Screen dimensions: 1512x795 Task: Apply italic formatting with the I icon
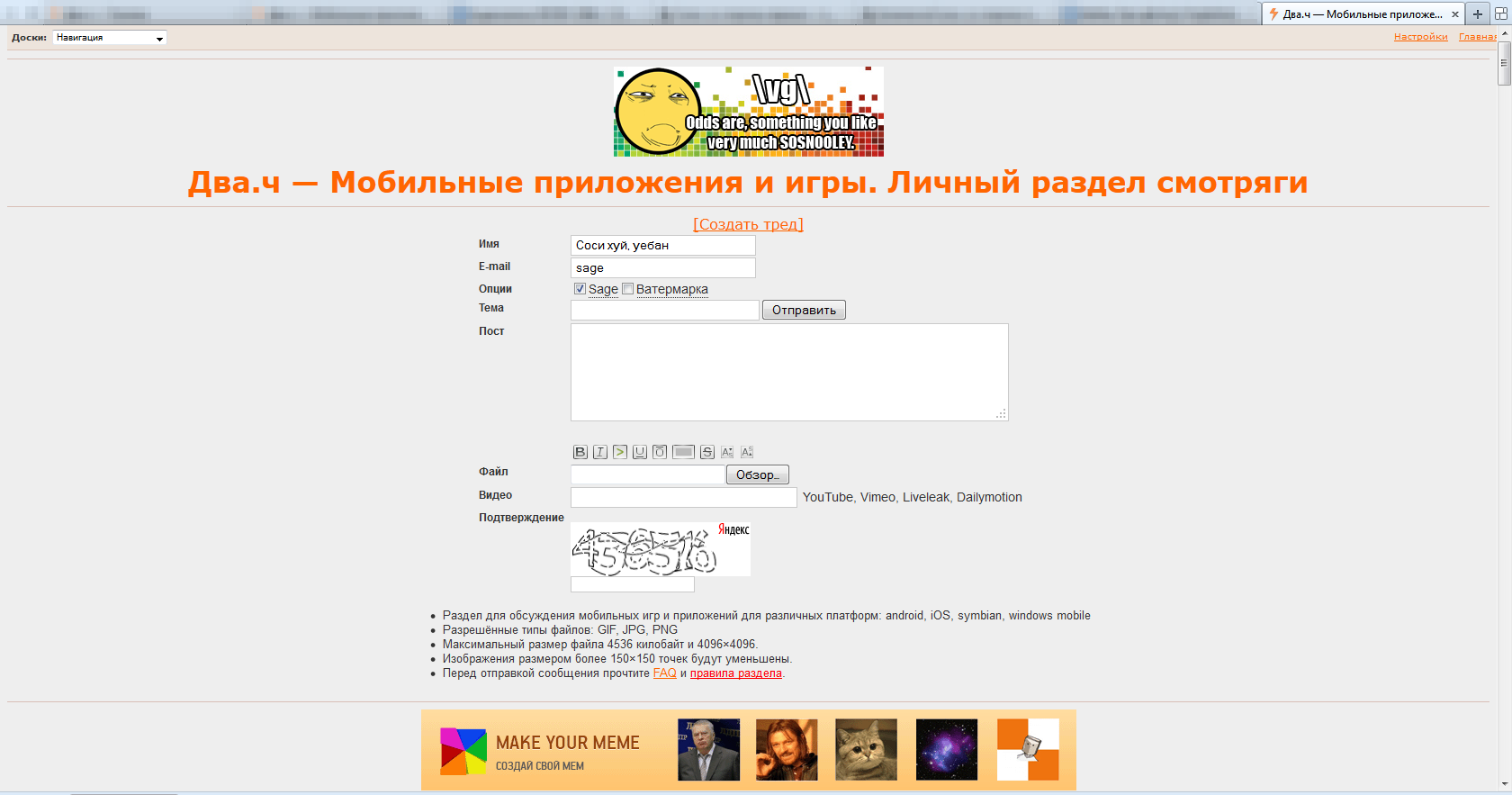tap(600, 452)
